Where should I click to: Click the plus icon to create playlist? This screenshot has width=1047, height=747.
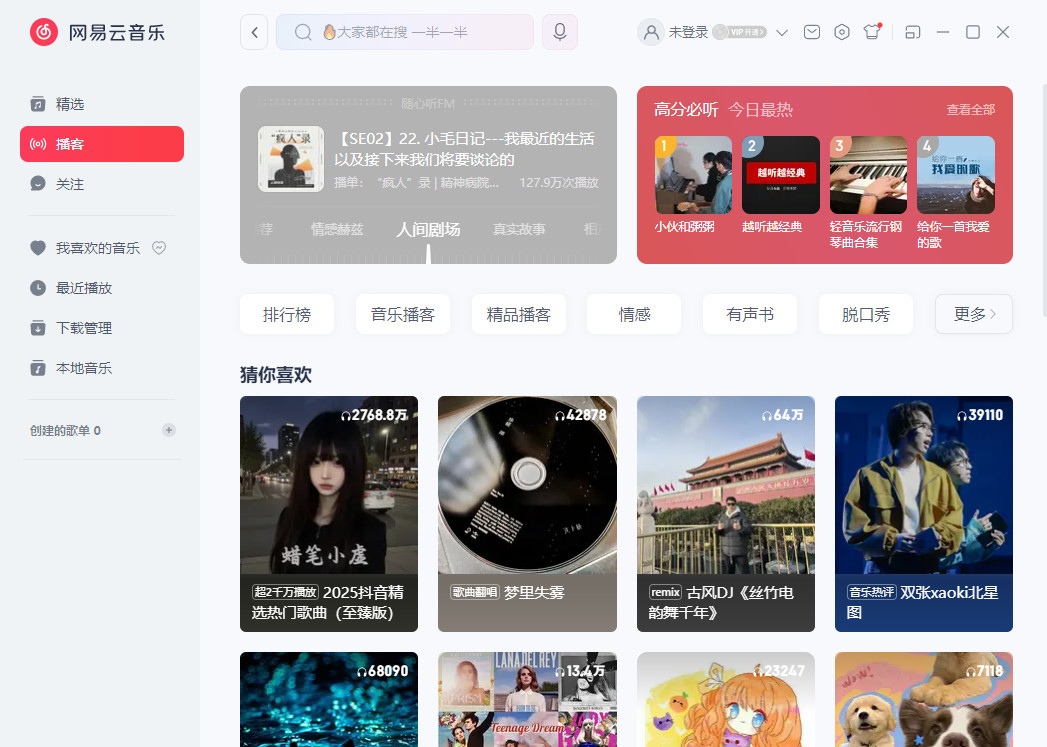click(x=169, y=430)
